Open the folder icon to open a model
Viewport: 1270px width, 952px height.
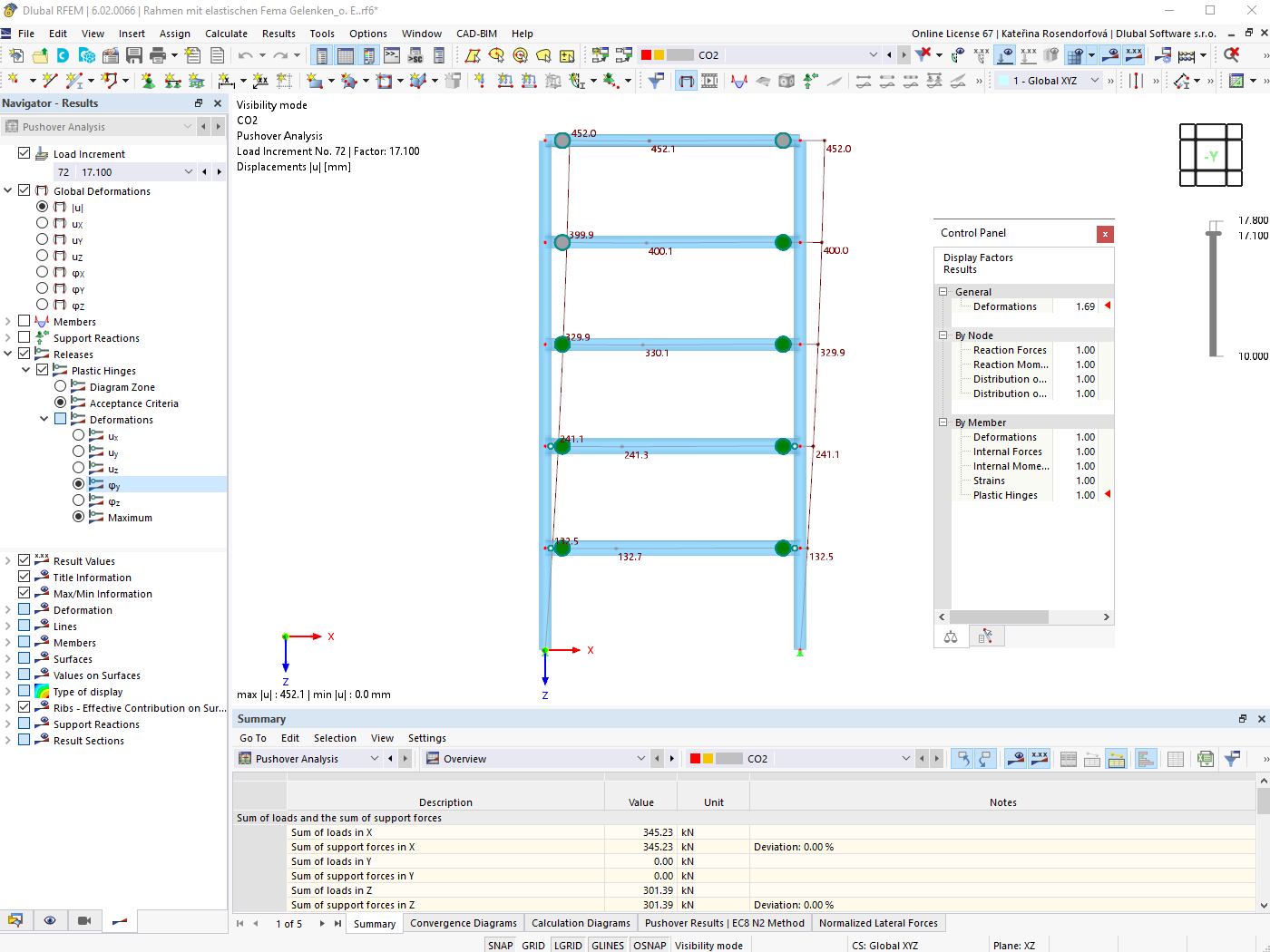tap(40, 55)
